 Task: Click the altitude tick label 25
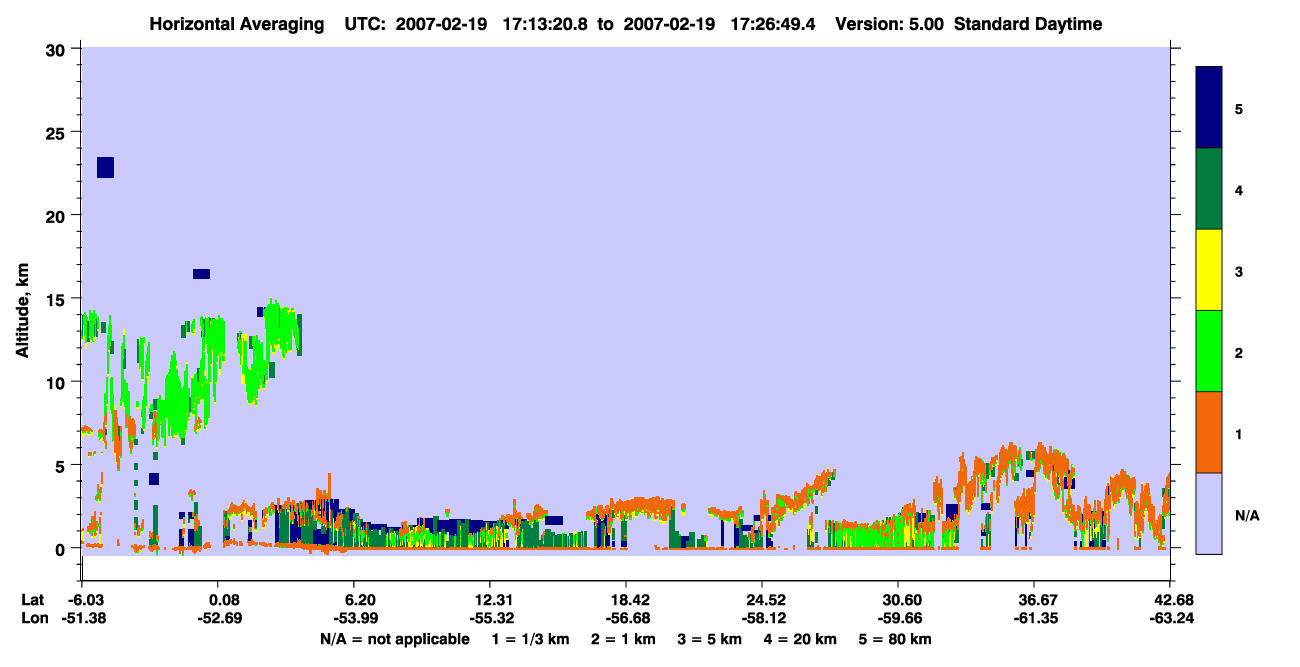[58, 132]
